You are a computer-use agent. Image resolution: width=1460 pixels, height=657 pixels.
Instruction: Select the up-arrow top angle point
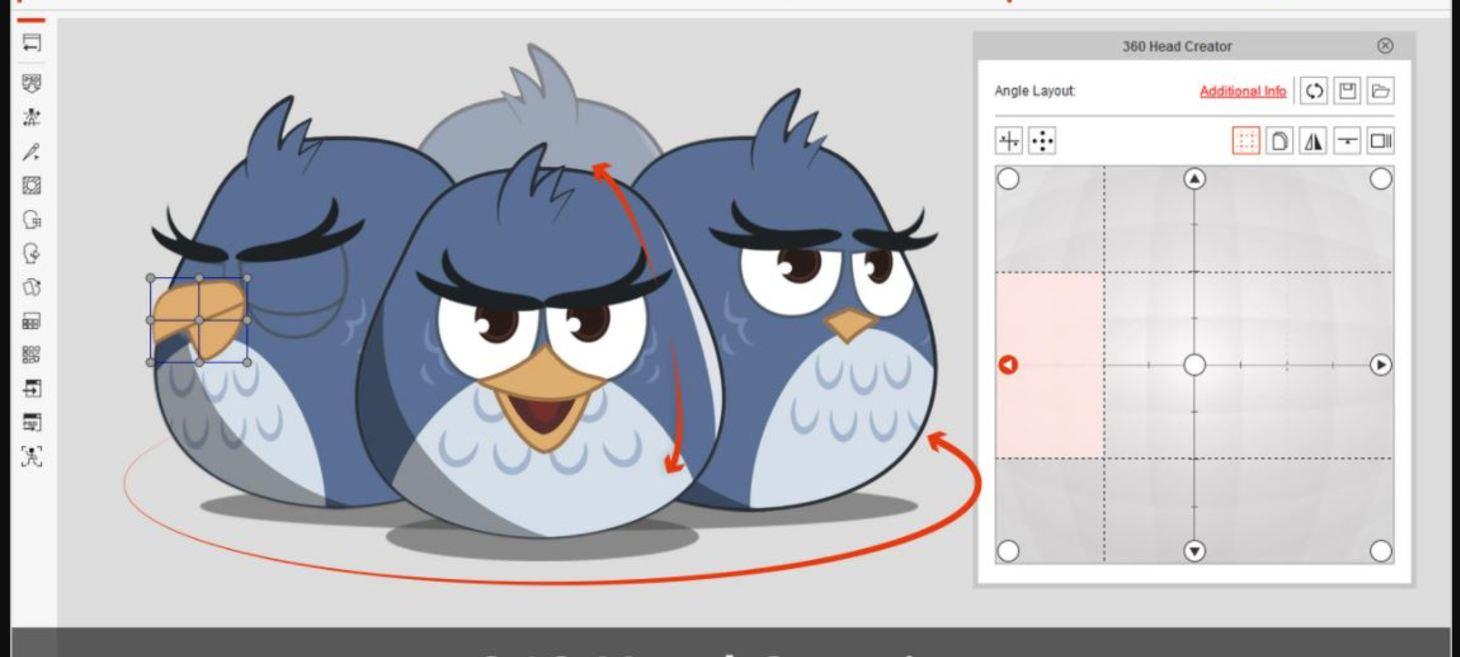1195,178
